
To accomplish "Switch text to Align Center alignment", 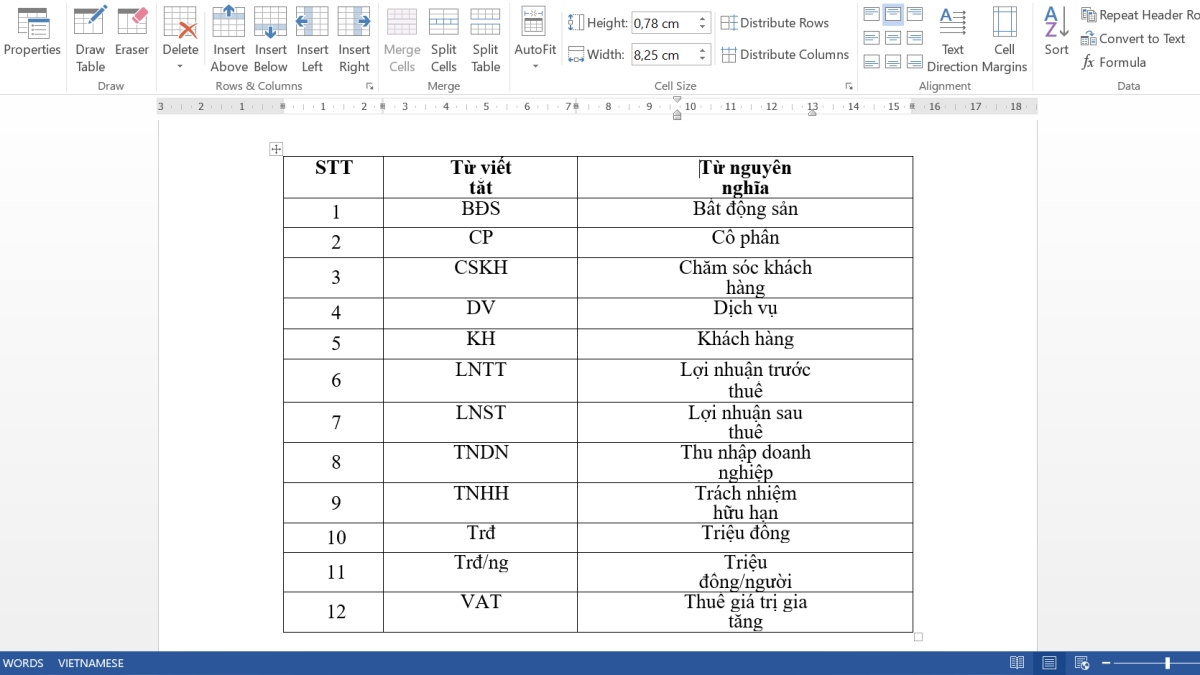I will [x=895, y=35].
